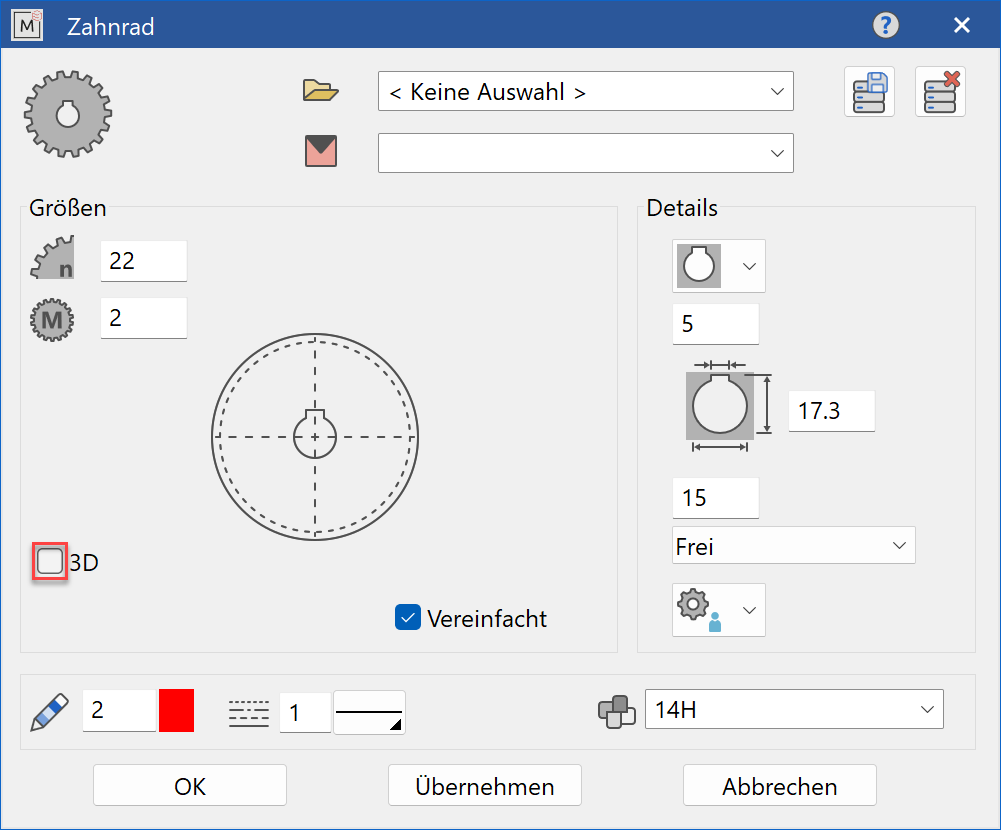The height and width of the screenshot is (830, 1001).
Task: Click the bore dimension diagram icon
Action: coord(728,406)
